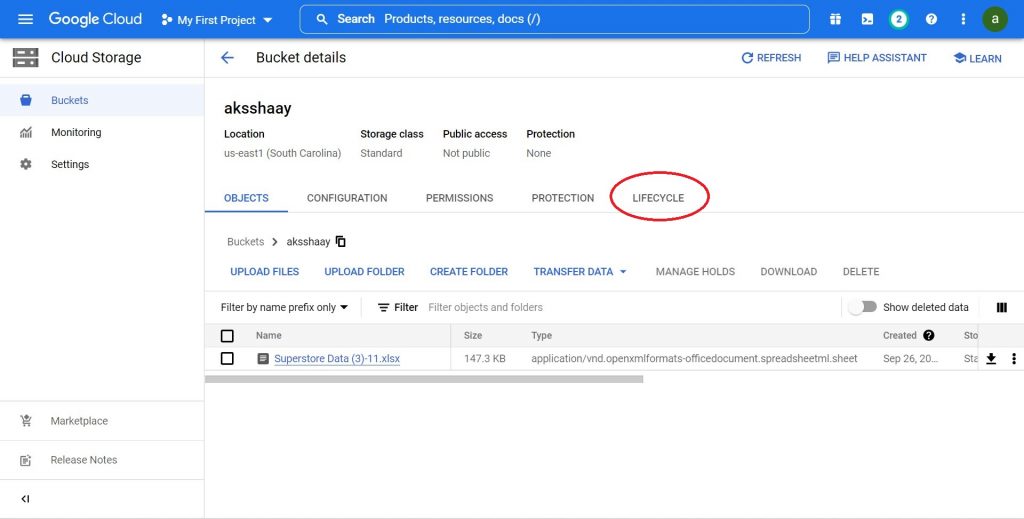Click the aksshaay breadcrumb name
Viewport: 1024px width, 519px height.
coord(308,242)
